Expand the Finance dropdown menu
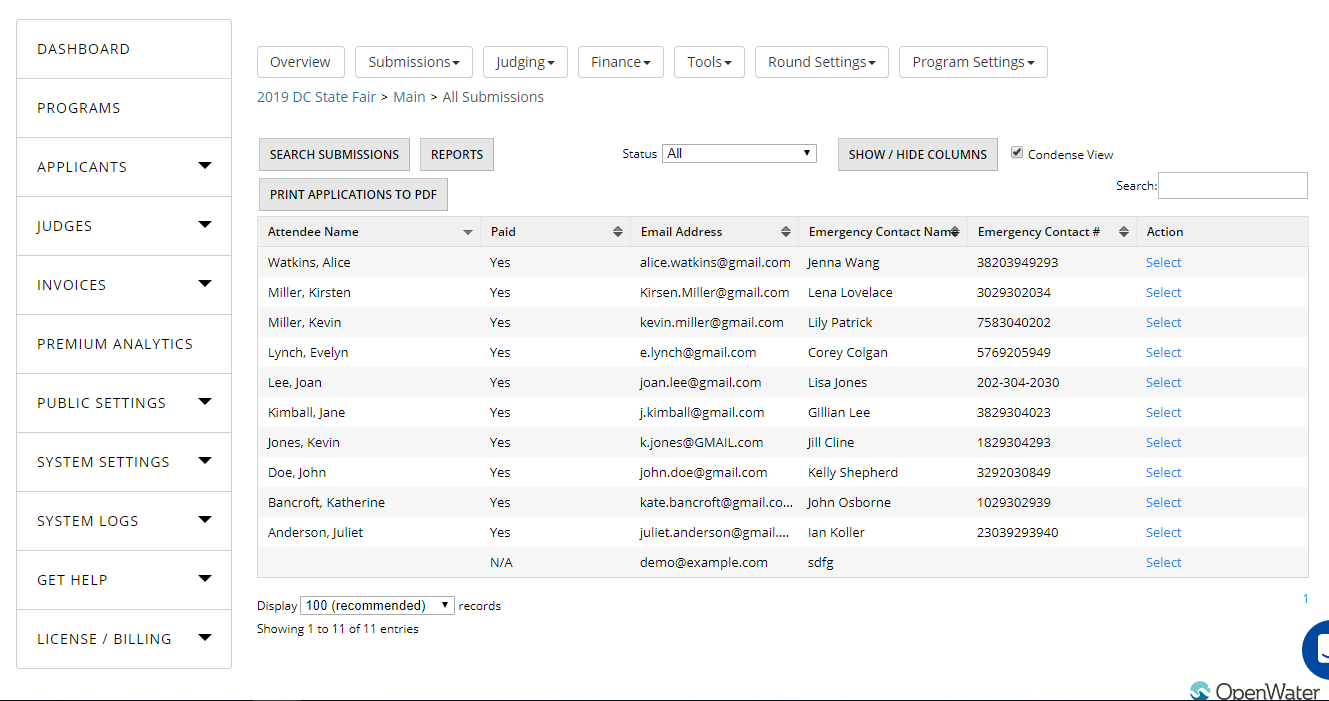Screen dimensions: 1329x701 click(621, 62)
